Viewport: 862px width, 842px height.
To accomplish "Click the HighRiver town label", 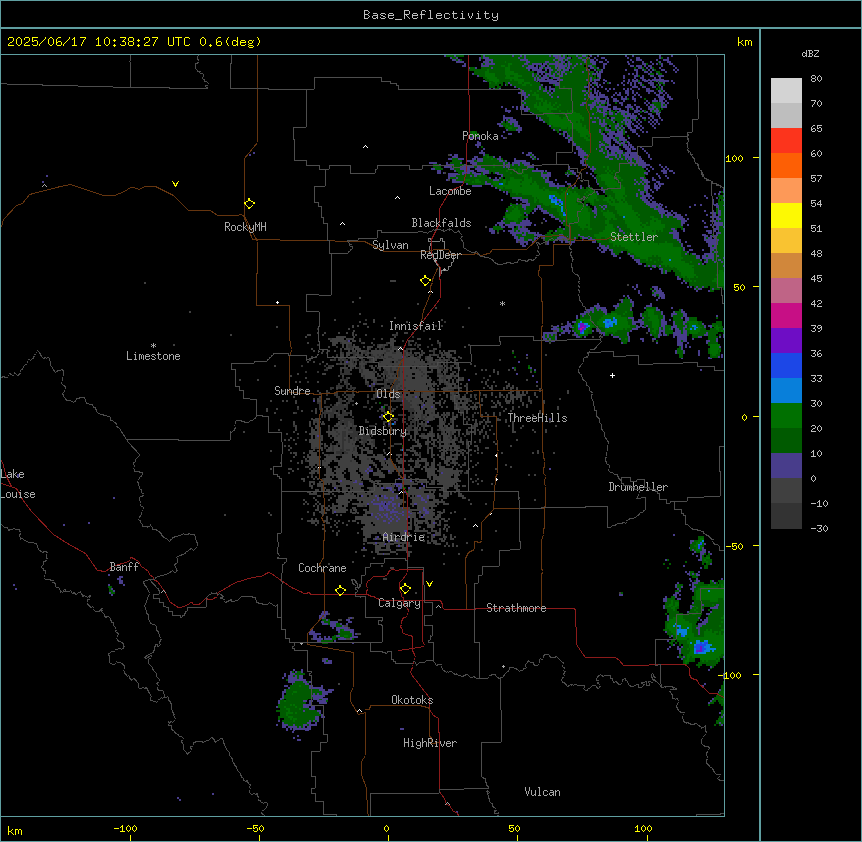I will pos(430,743).
